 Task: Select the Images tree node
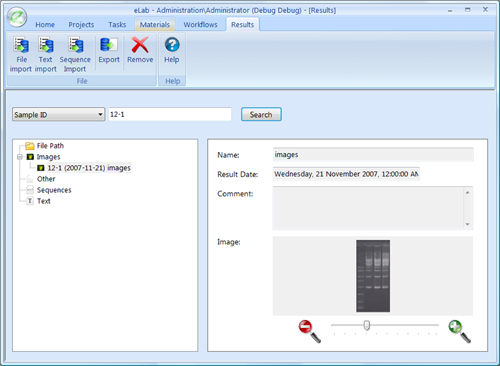[x=44, y=157]
